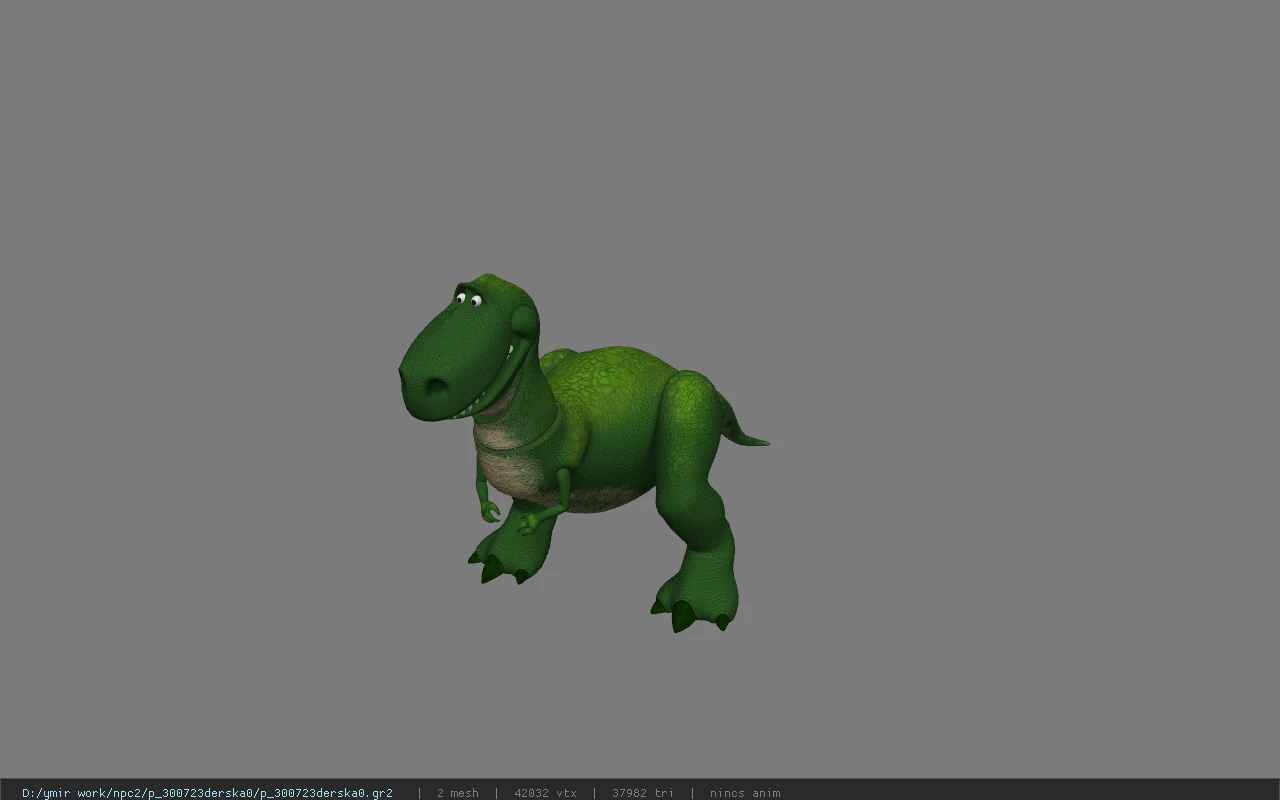This screenshot has height=800, width=1280.
Task: Click the file path ending in p_300723derska0.gr2
Action: click(207, 793)
